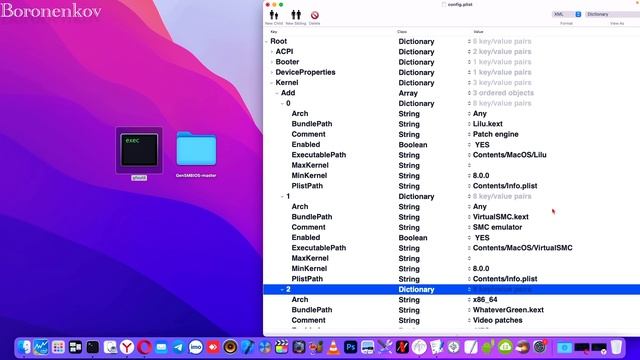This screenshot has width=640, height=360.
Task: Select Contents/MacOS/VirtualSMC value
Action: coord(522,248)
